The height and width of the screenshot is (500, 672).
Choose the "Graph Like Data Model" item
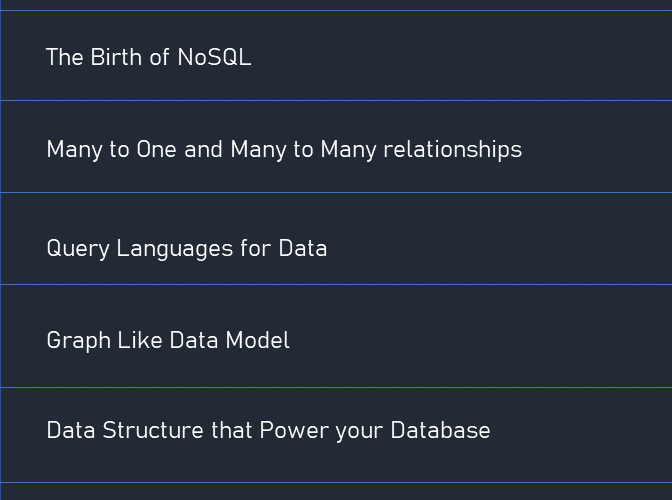pos(336,336)
